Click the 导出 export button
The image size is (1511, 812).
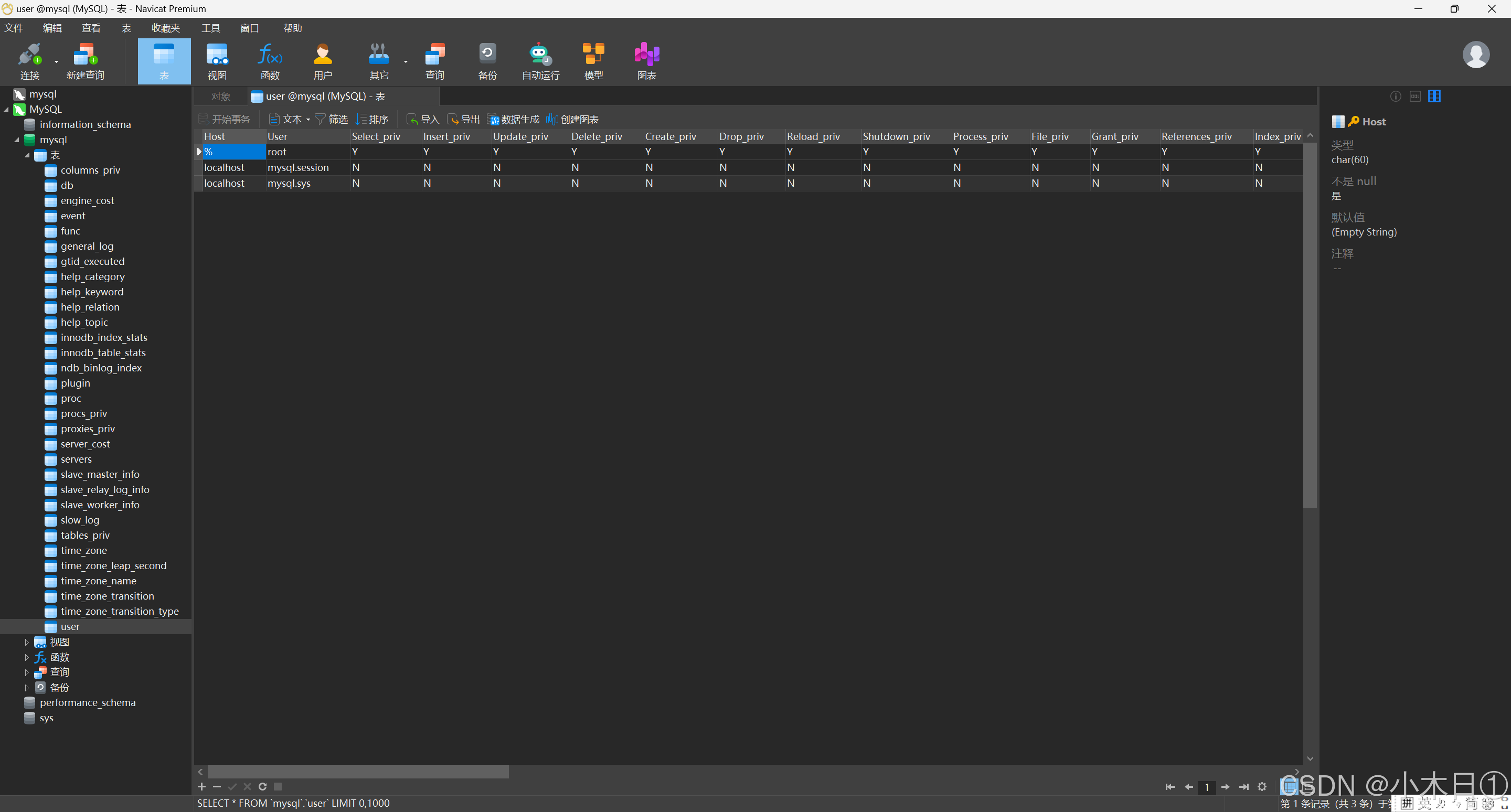point(463,120)
